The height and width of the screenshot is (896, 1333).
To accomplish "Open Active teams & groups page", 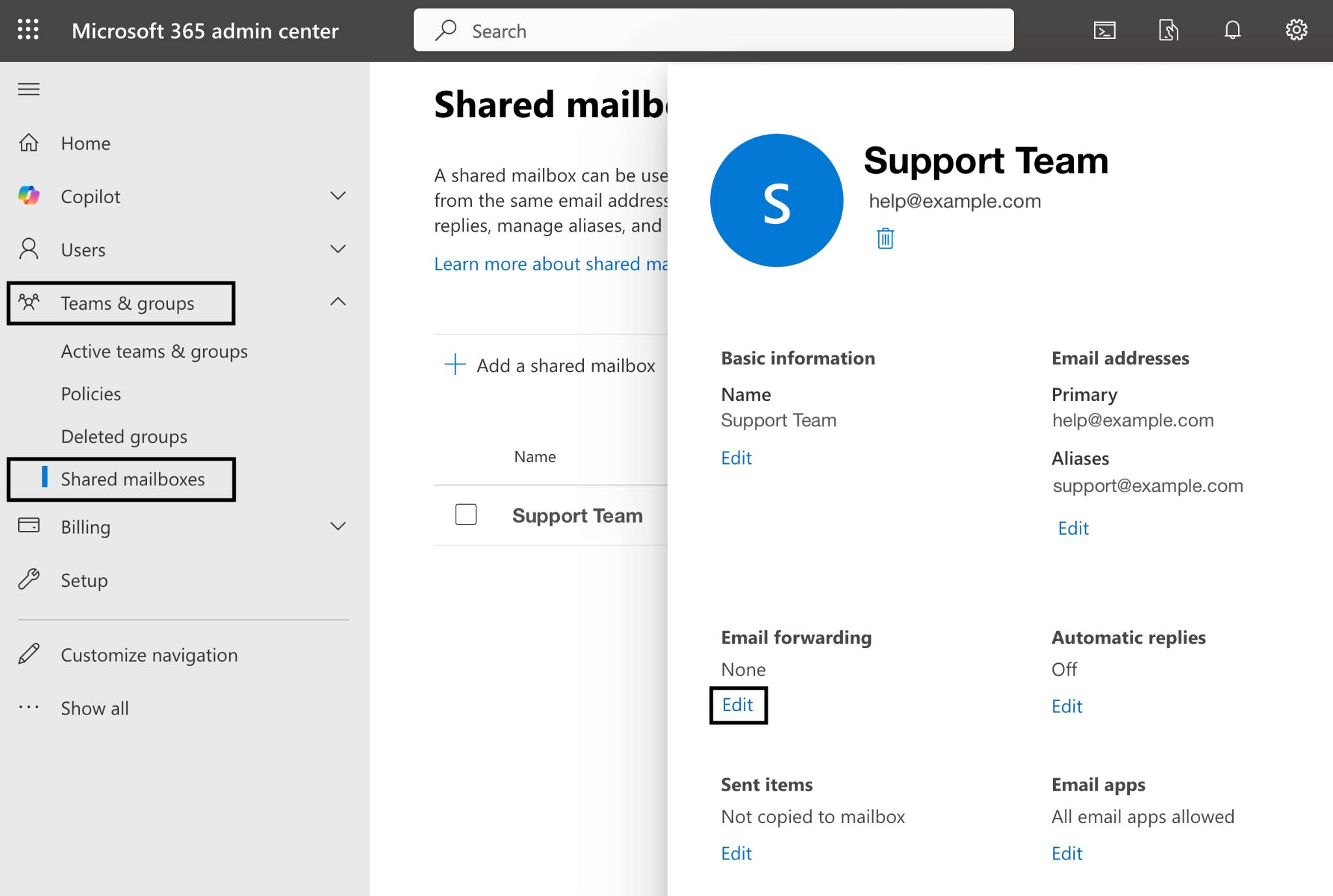I will 154,351.
